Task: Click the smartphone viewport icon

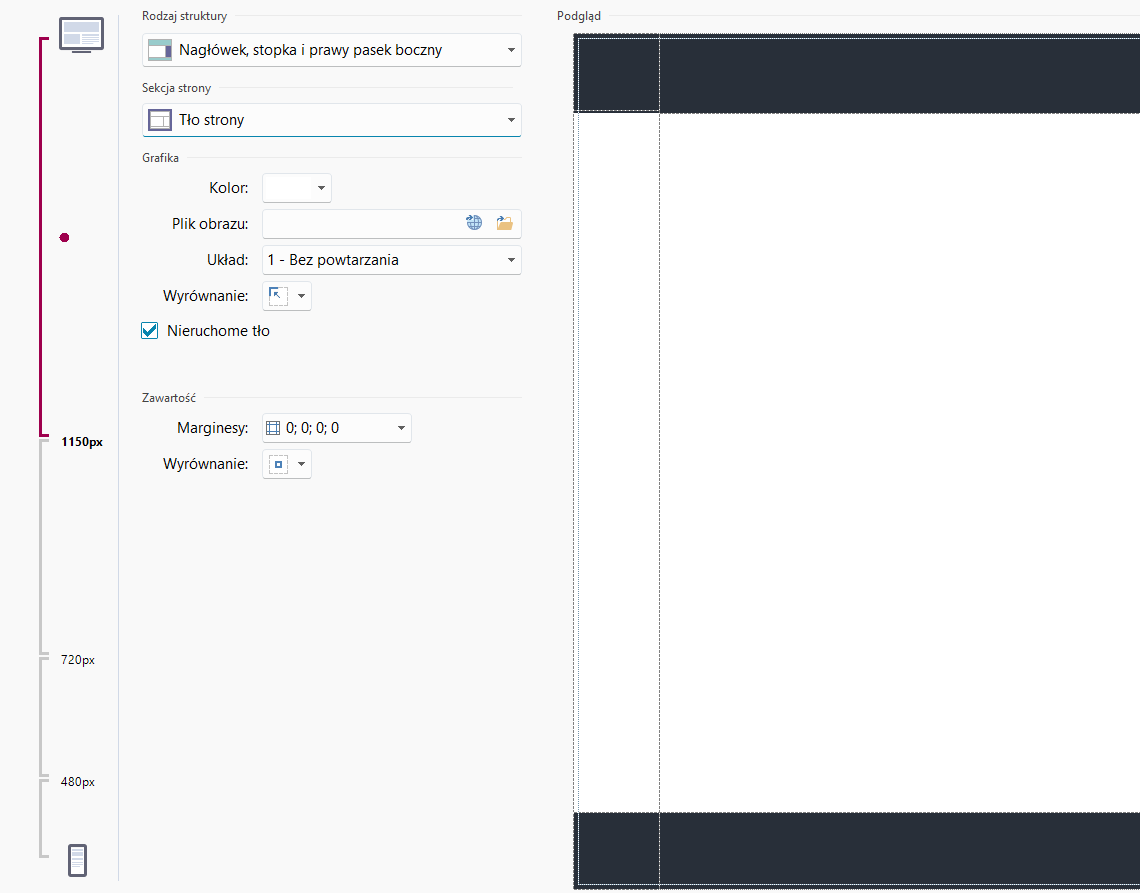Action: 77,860
